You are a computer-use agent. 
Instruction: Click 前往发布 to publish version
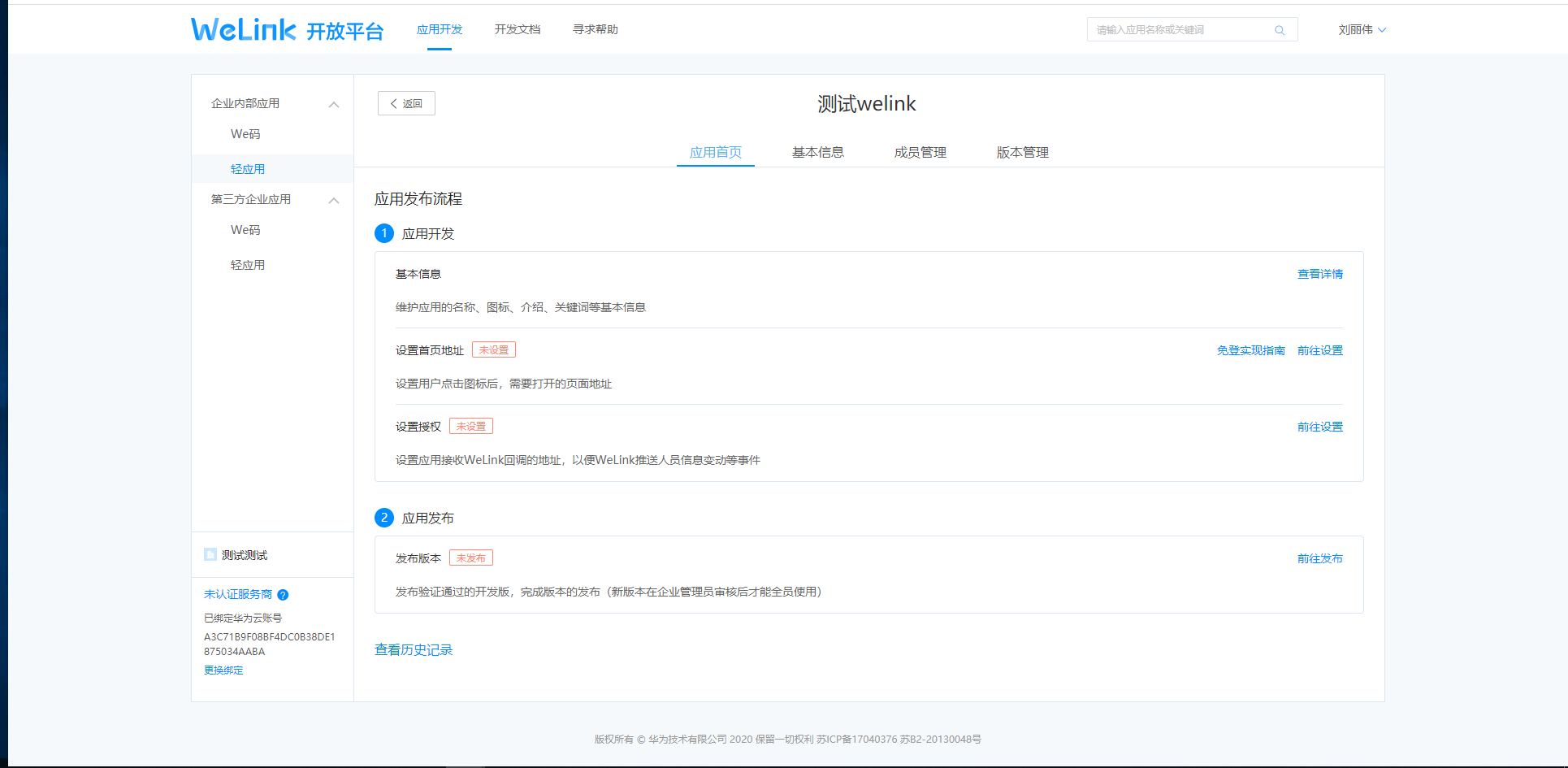(1319, 559)
